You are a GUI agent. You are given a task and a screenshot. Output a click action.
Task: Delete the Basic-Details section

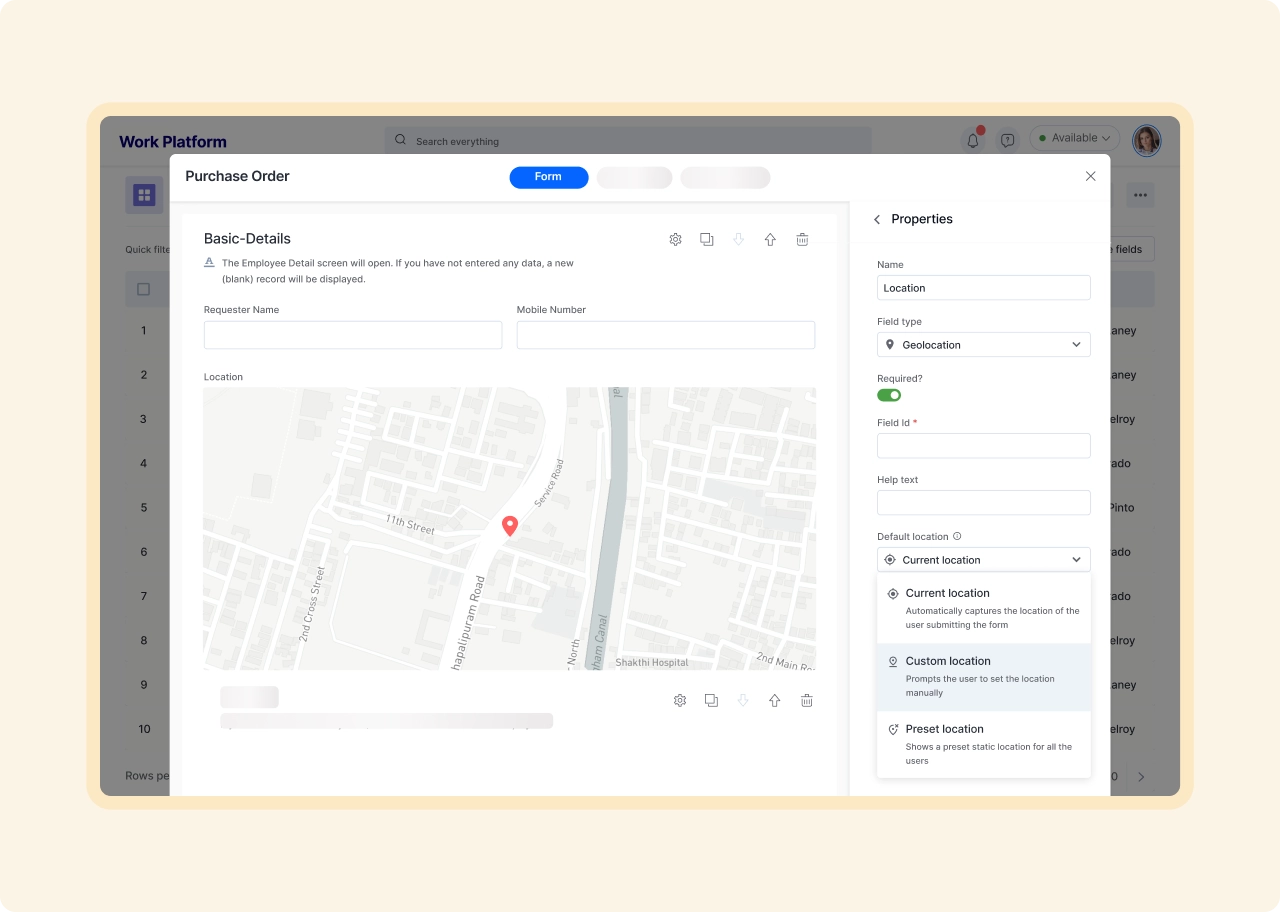pos(802,240)
